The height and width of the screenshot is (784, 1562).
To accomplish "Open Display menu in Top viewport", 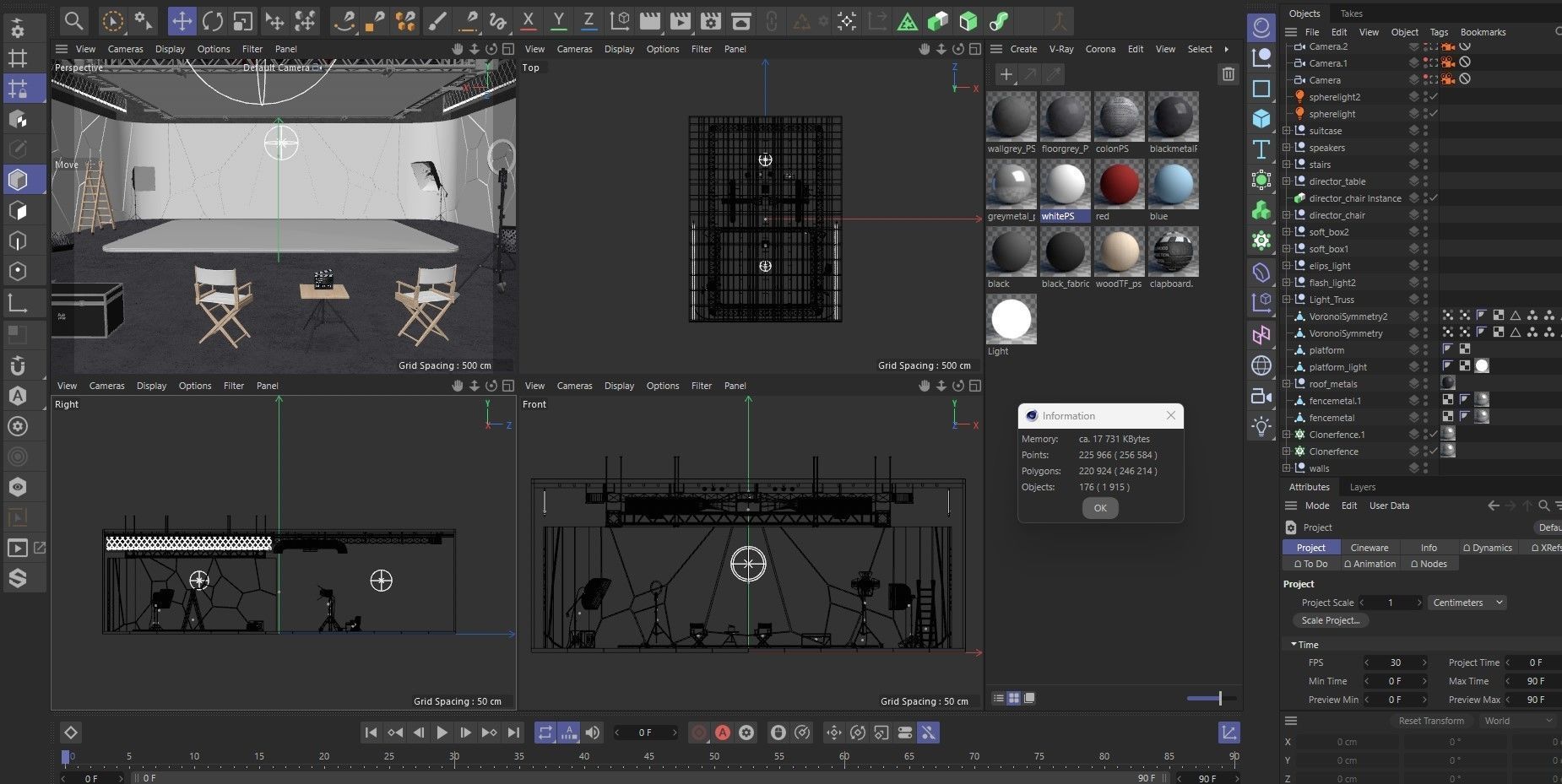I will click(x=619, y=49).
